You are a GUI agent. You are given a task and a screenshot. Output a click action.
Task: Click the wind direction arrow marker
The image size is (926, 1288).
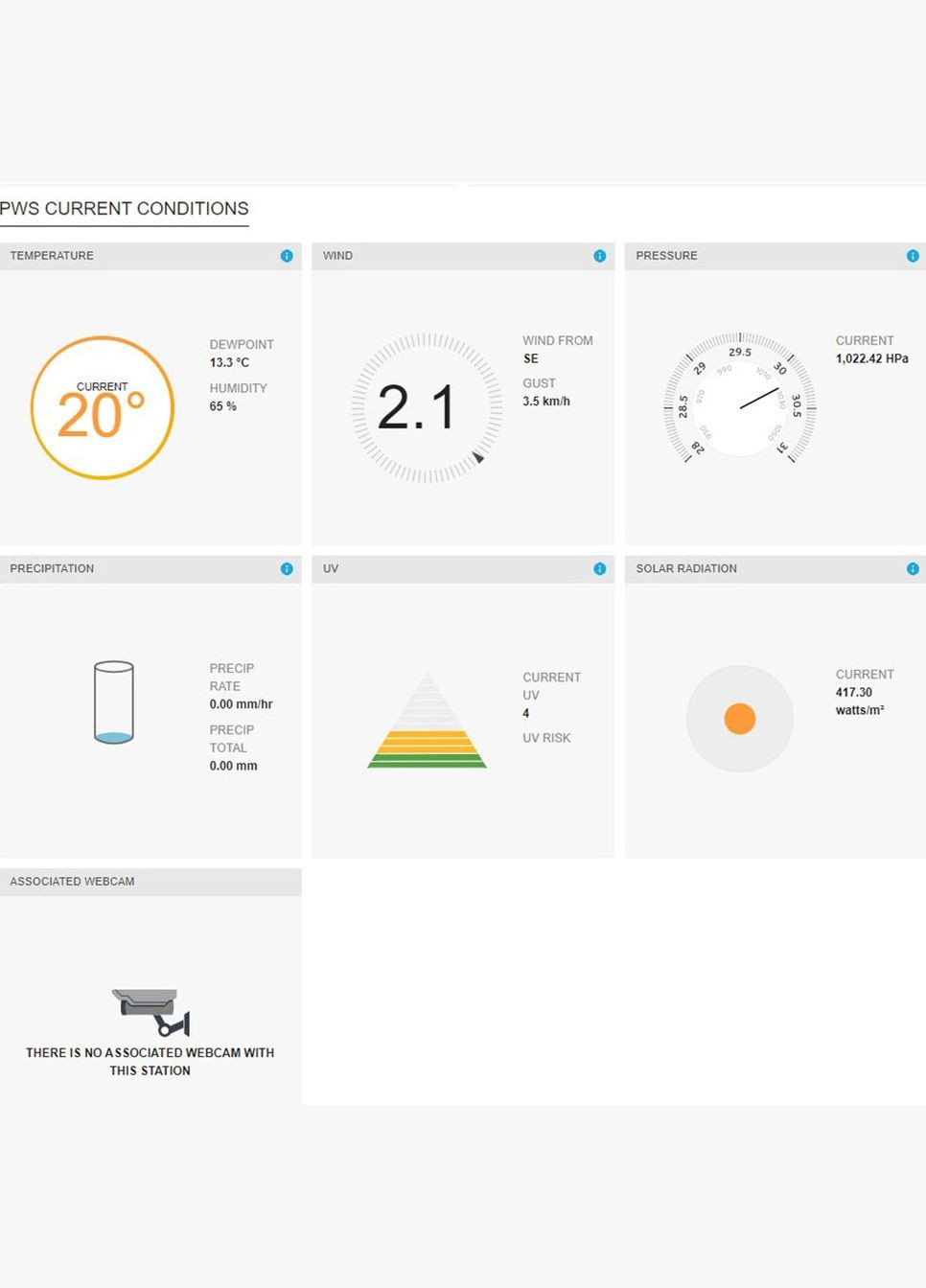point(478,457)
